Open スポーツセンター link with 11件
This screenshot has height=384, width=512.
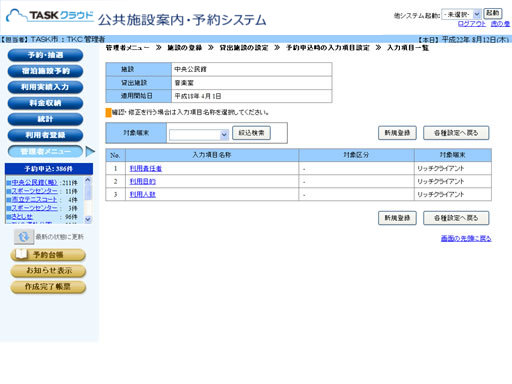34,191
